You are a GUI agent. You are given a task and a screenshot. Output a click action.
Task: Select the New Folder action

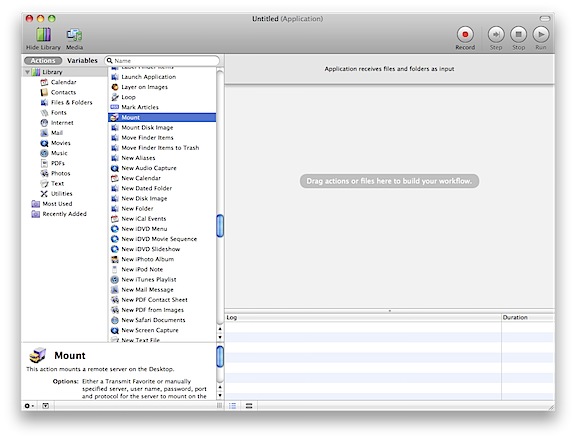tap(162, 209)
